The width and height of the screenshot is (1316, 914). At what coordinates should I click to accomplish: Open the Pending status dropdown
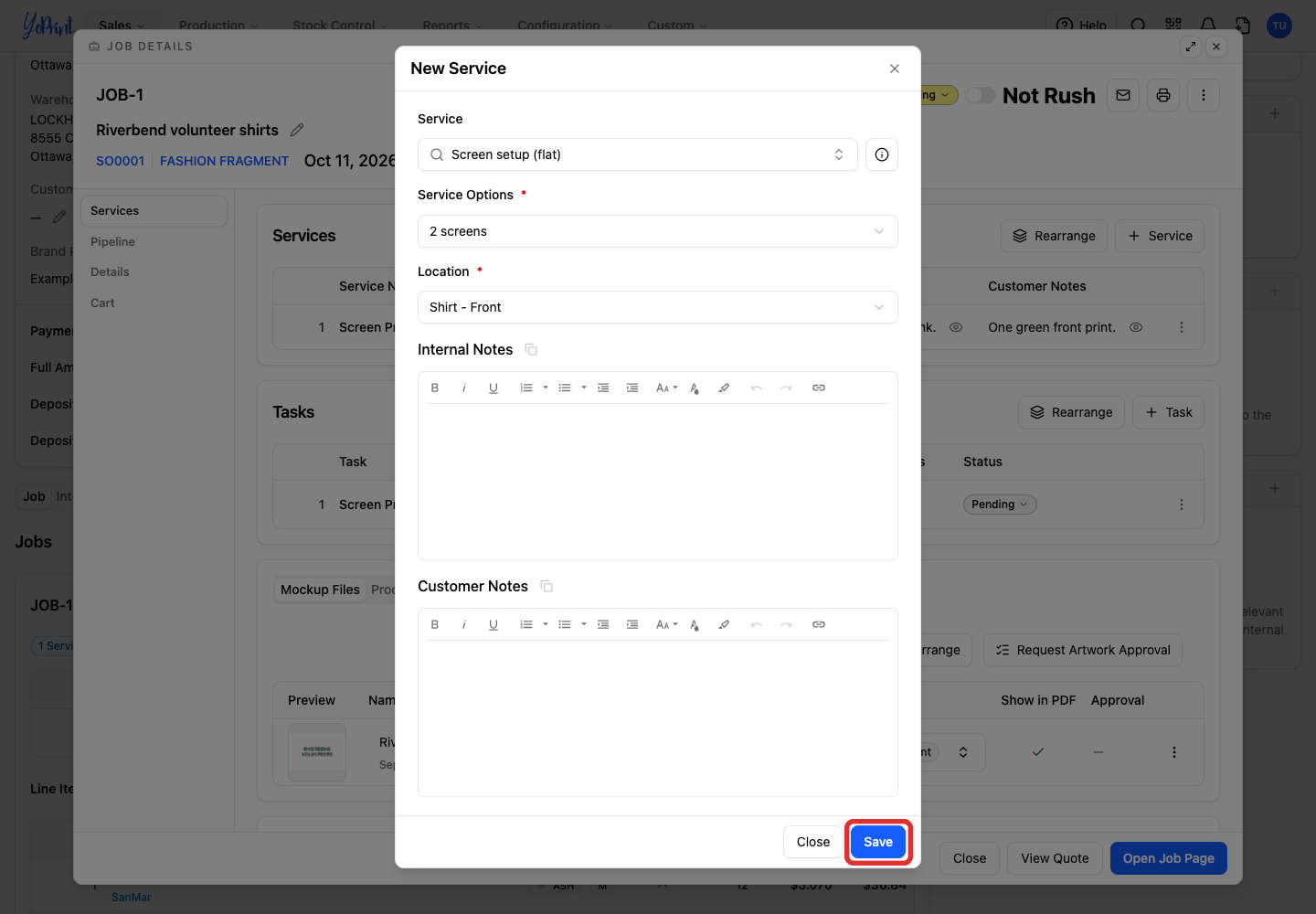point(1000,505)
